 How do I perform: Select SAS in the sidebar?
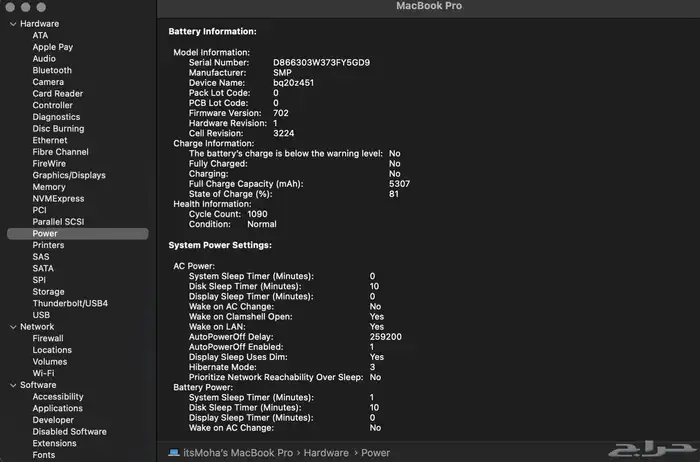point(41,257)
